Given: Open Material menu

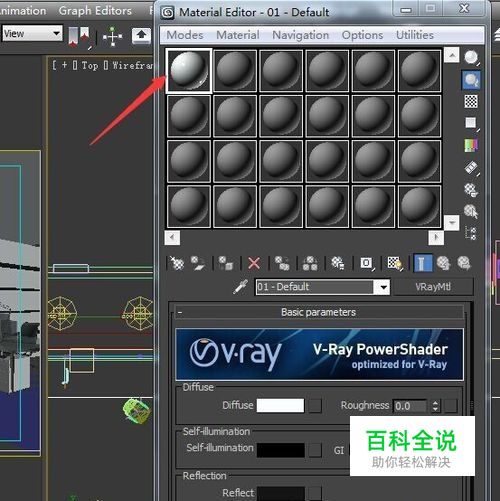Looking at the screenshot, I should (238, 35).
